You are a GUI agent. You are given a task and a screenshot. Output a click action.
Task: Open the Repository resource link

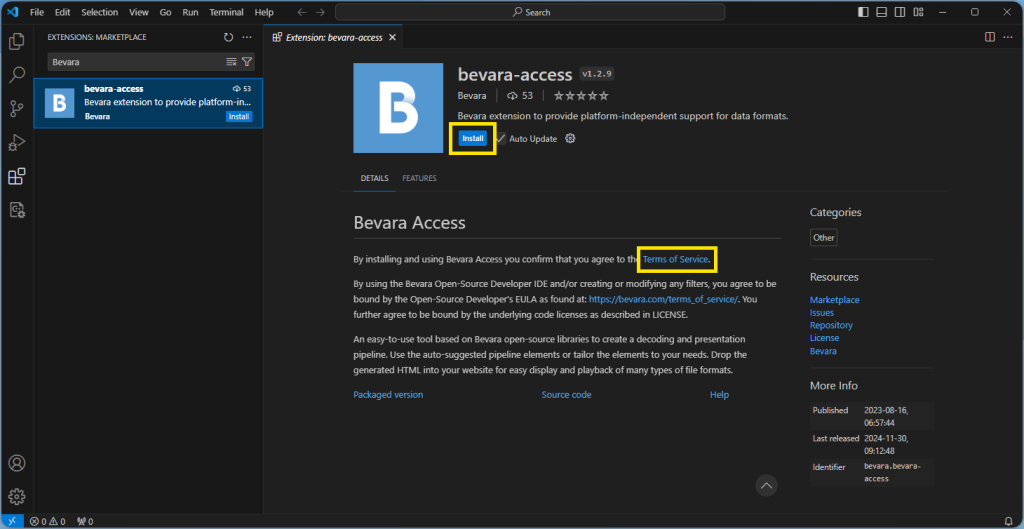pos(831,325)
